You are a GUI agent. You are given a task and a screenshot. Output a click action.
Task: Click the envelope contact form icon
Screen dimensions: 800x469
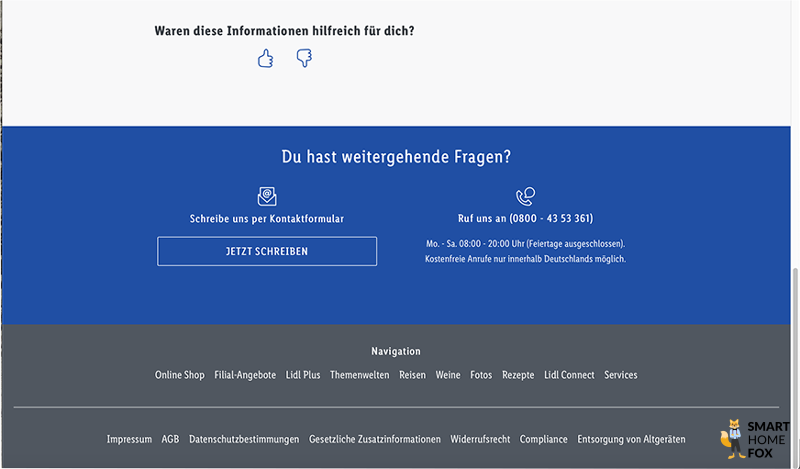coord(267,196)
